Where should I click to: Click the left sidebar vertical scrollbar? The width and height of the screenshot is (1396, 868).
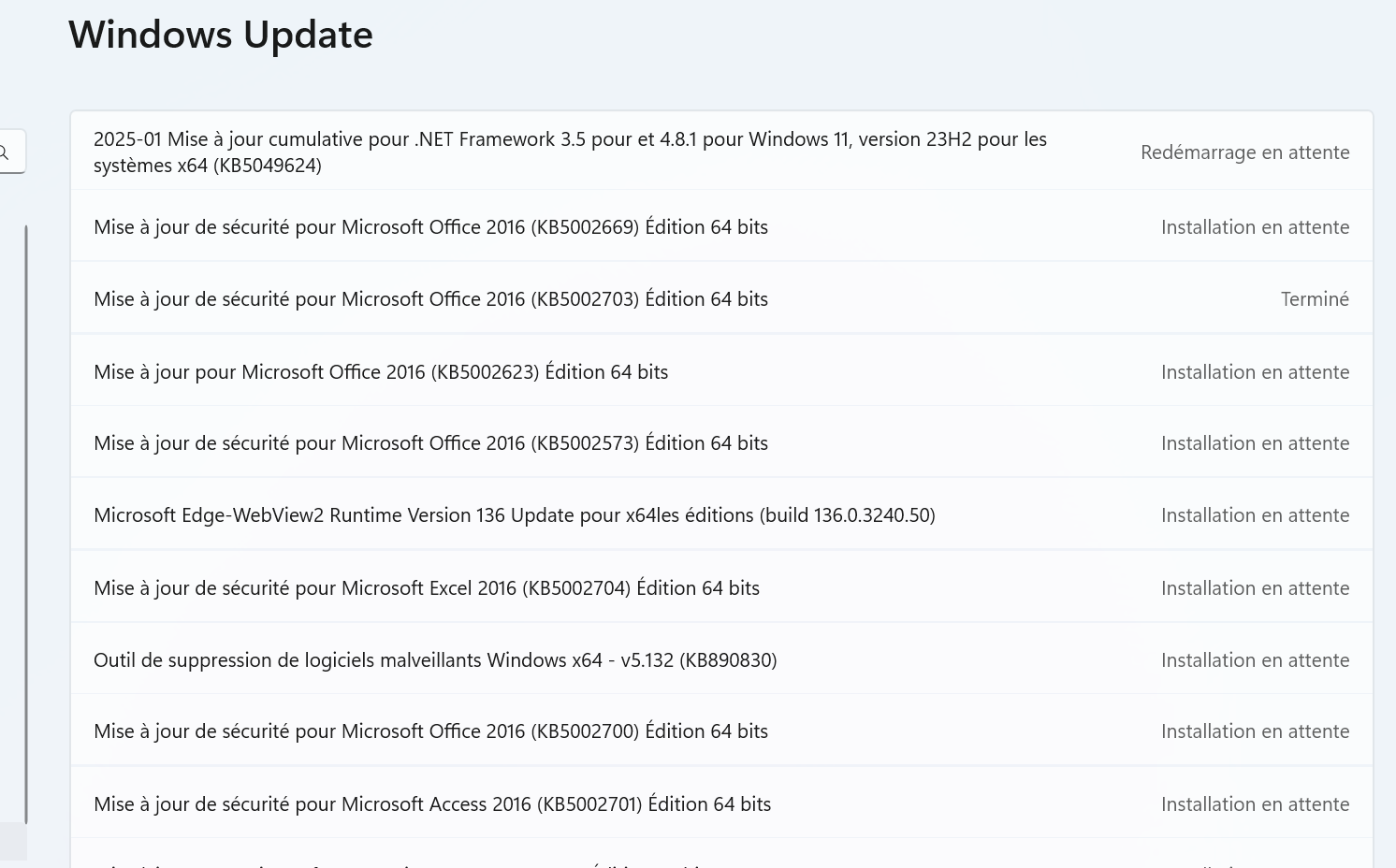tap(26, 524)
